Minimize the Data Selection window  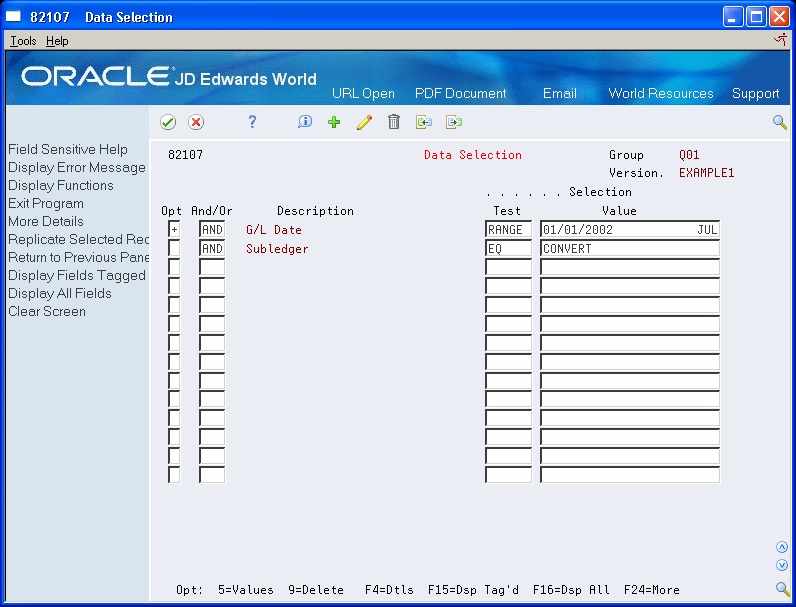coord(733,17)
